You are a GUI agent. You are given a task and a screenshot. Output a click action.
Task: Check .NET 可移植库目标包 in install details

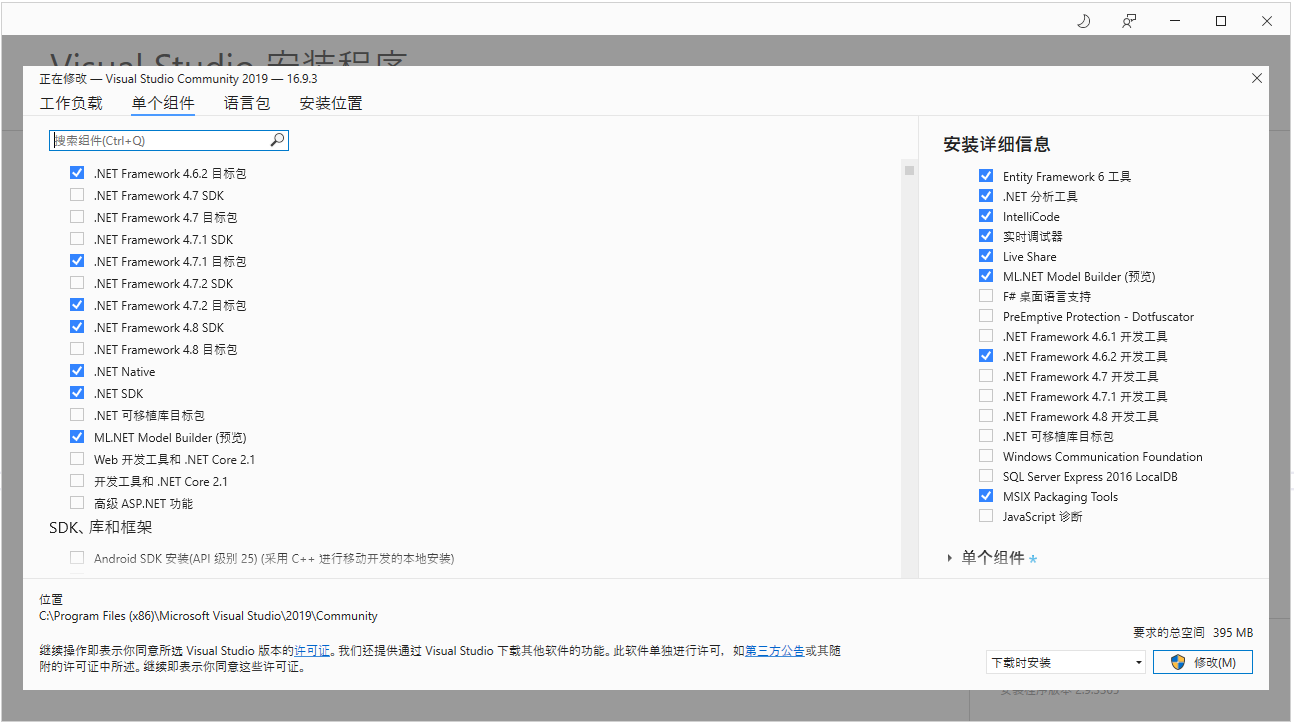[x=986, y=436]
